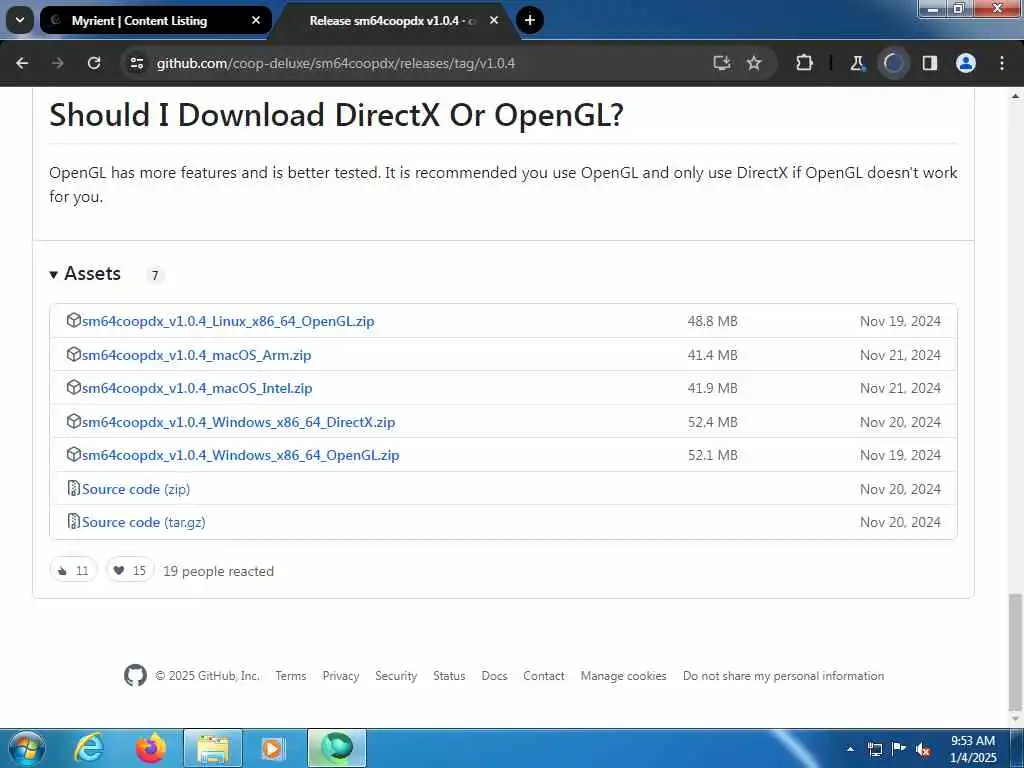Open the user profile avatar
Viewport: 1024px width, 768px height.
click(966, 63)
